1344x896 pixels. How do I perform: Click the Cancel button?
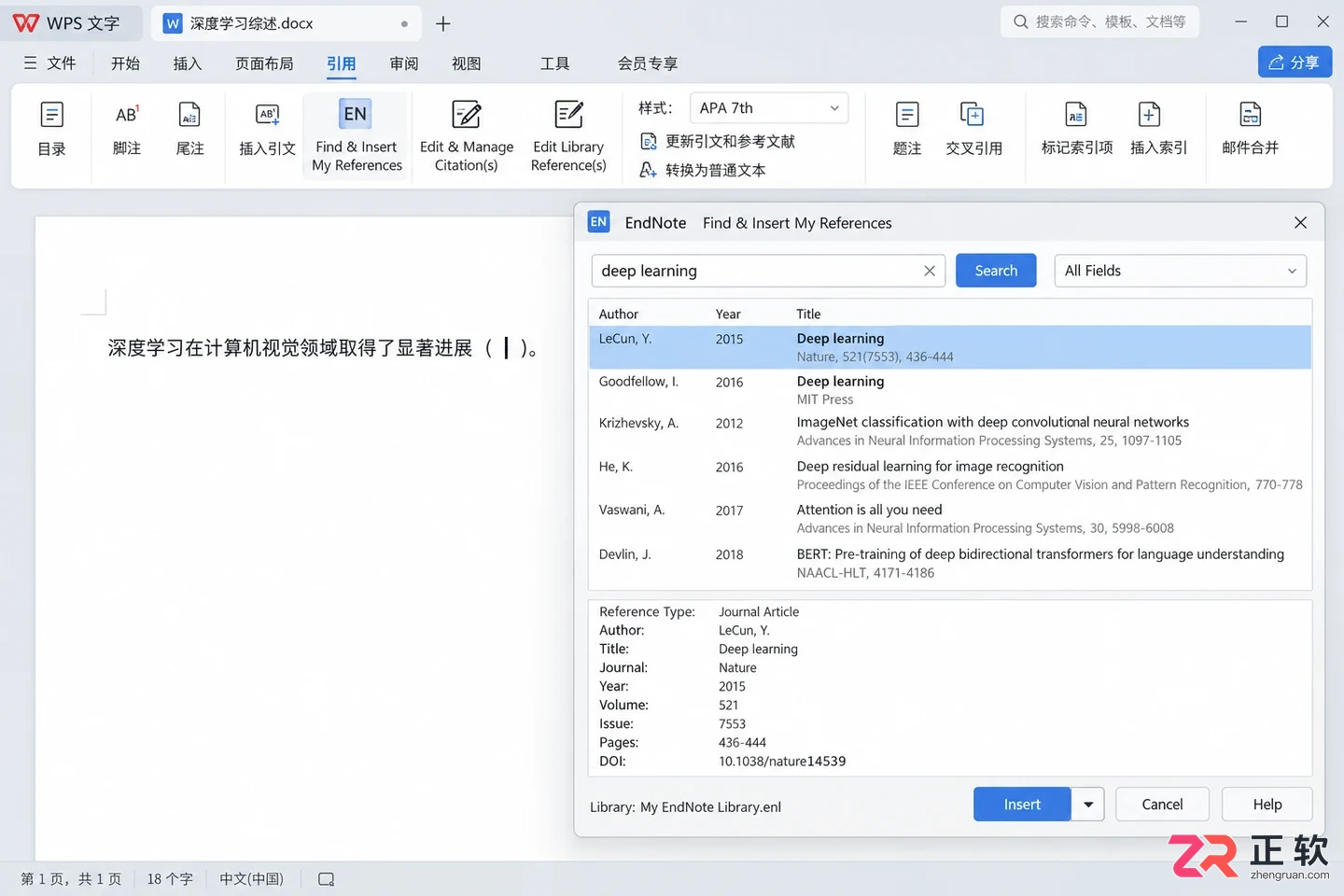[x=1162, y=805]
